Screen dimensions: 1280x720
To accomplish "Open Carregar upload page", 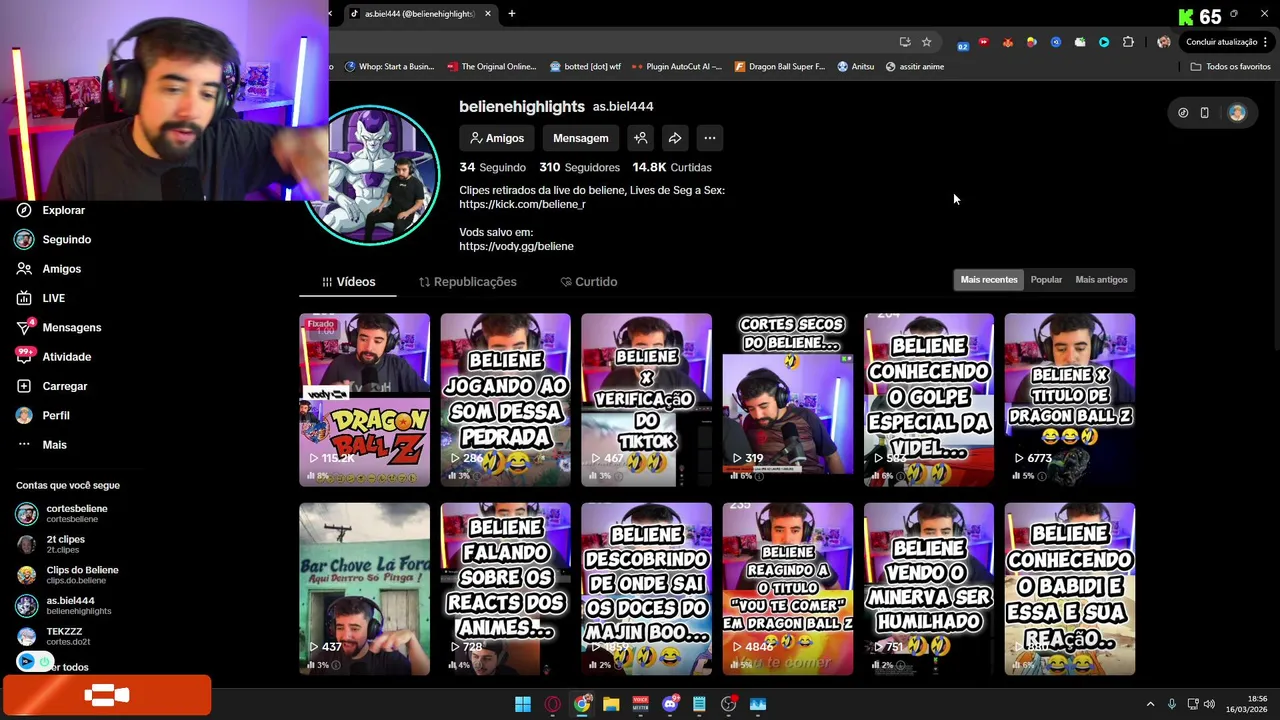I will [51, 386].
